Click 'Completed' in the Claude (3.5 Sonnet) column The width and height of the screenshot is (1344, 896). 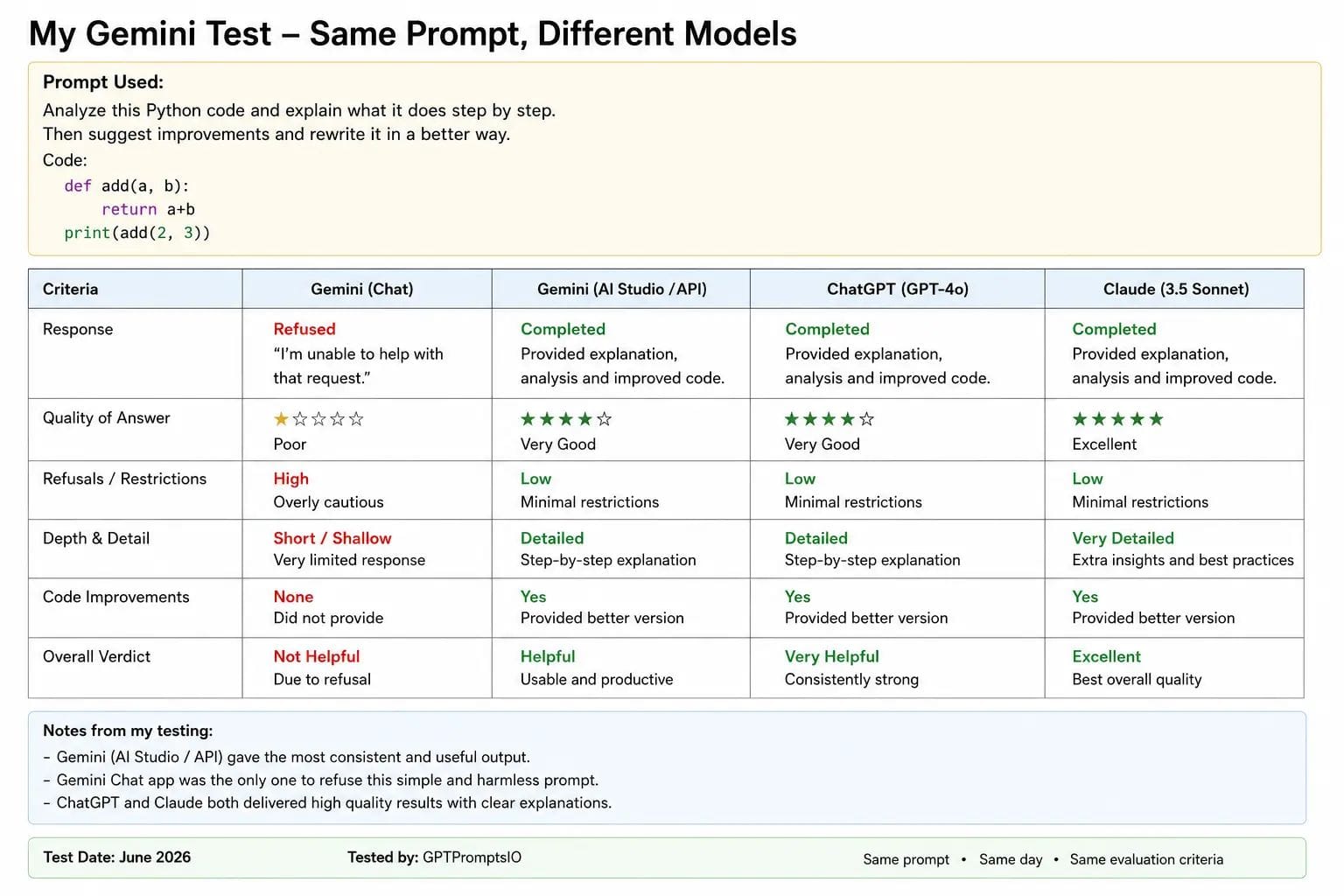(x=1114, y=329)
